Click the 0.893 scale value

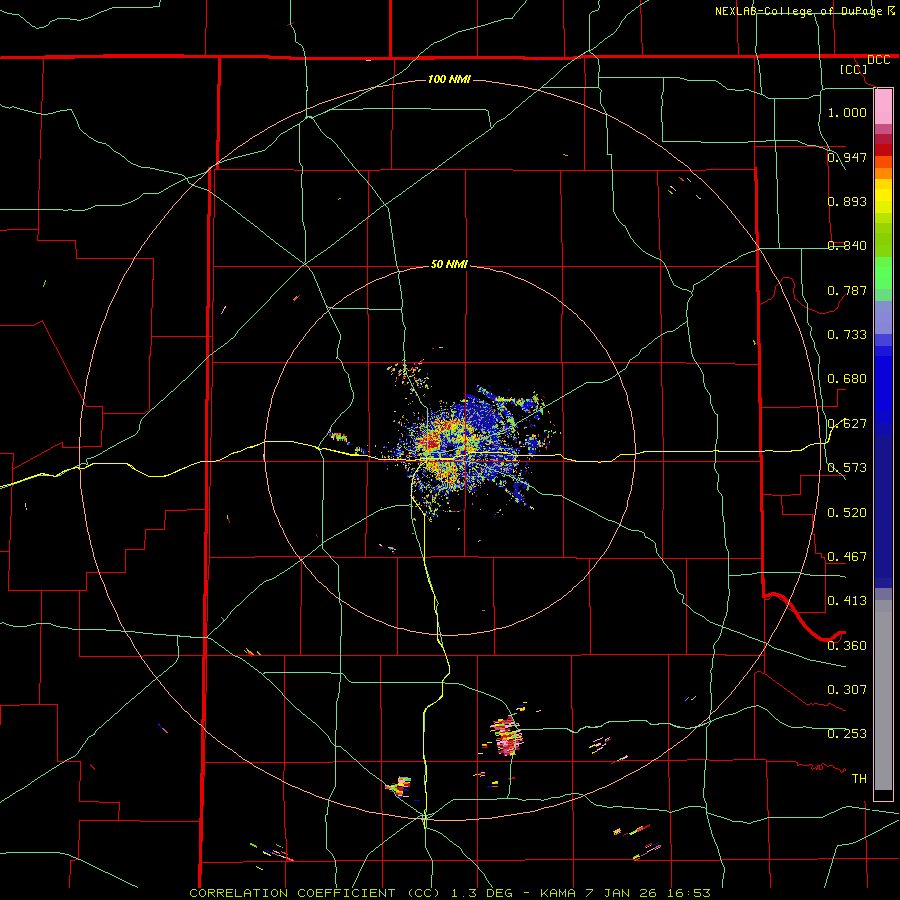pos(847,201)
